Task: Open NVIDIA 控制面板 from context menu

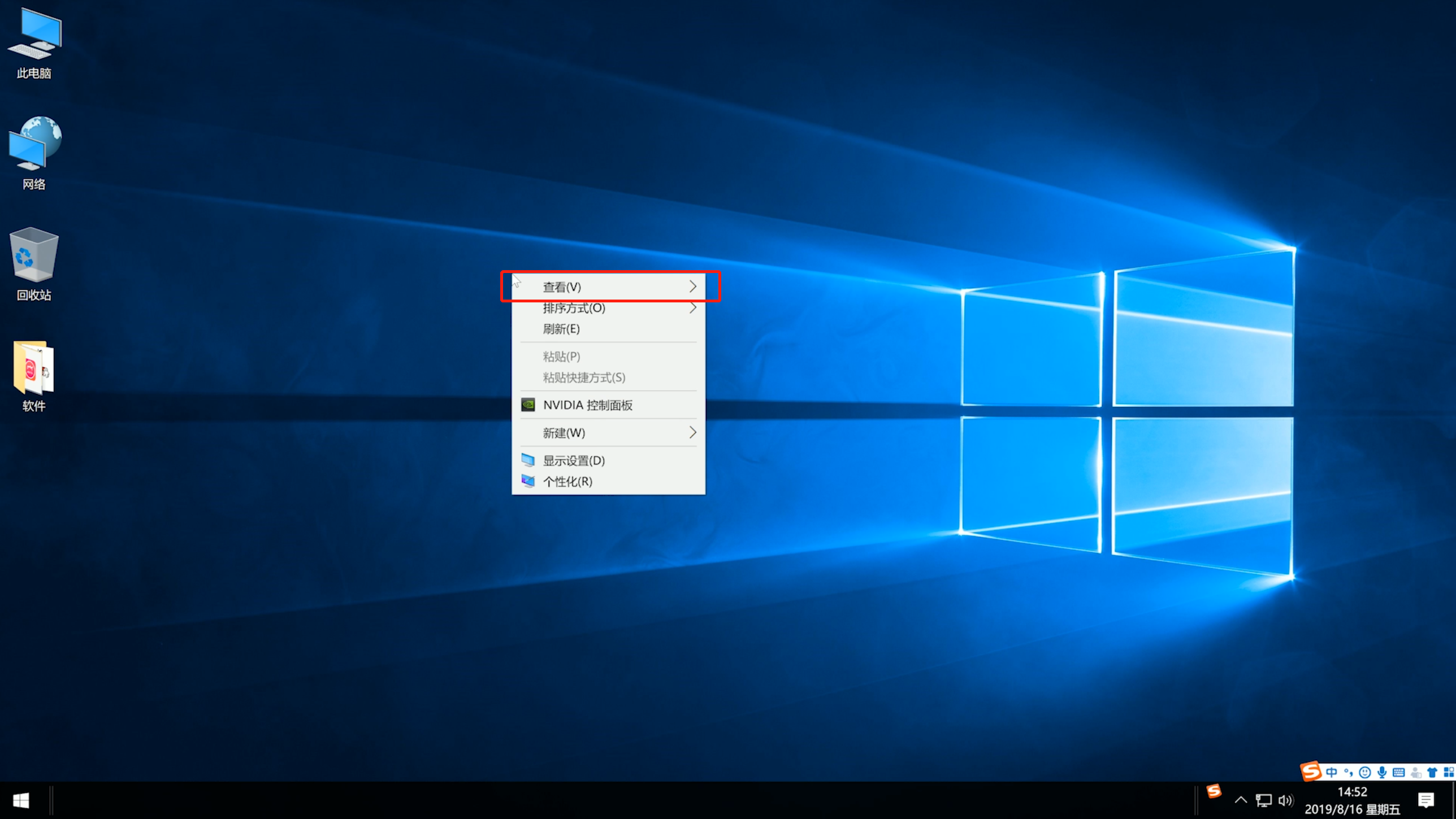Action: (x=609, y=405)
